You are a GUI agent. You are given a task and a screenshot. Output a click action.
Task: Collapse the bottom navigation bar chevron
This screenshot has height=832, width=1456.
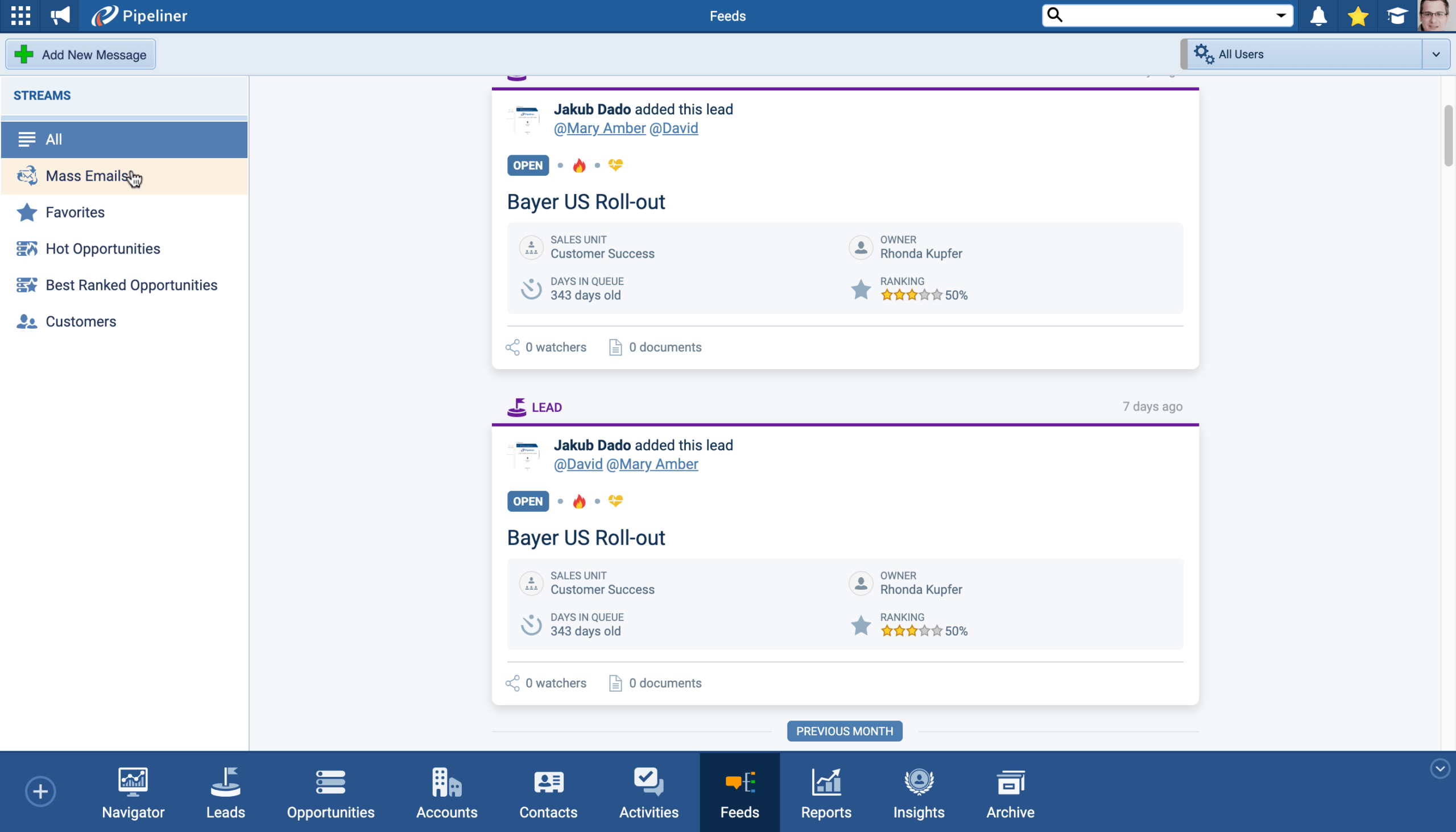(x=1440, y=768)
